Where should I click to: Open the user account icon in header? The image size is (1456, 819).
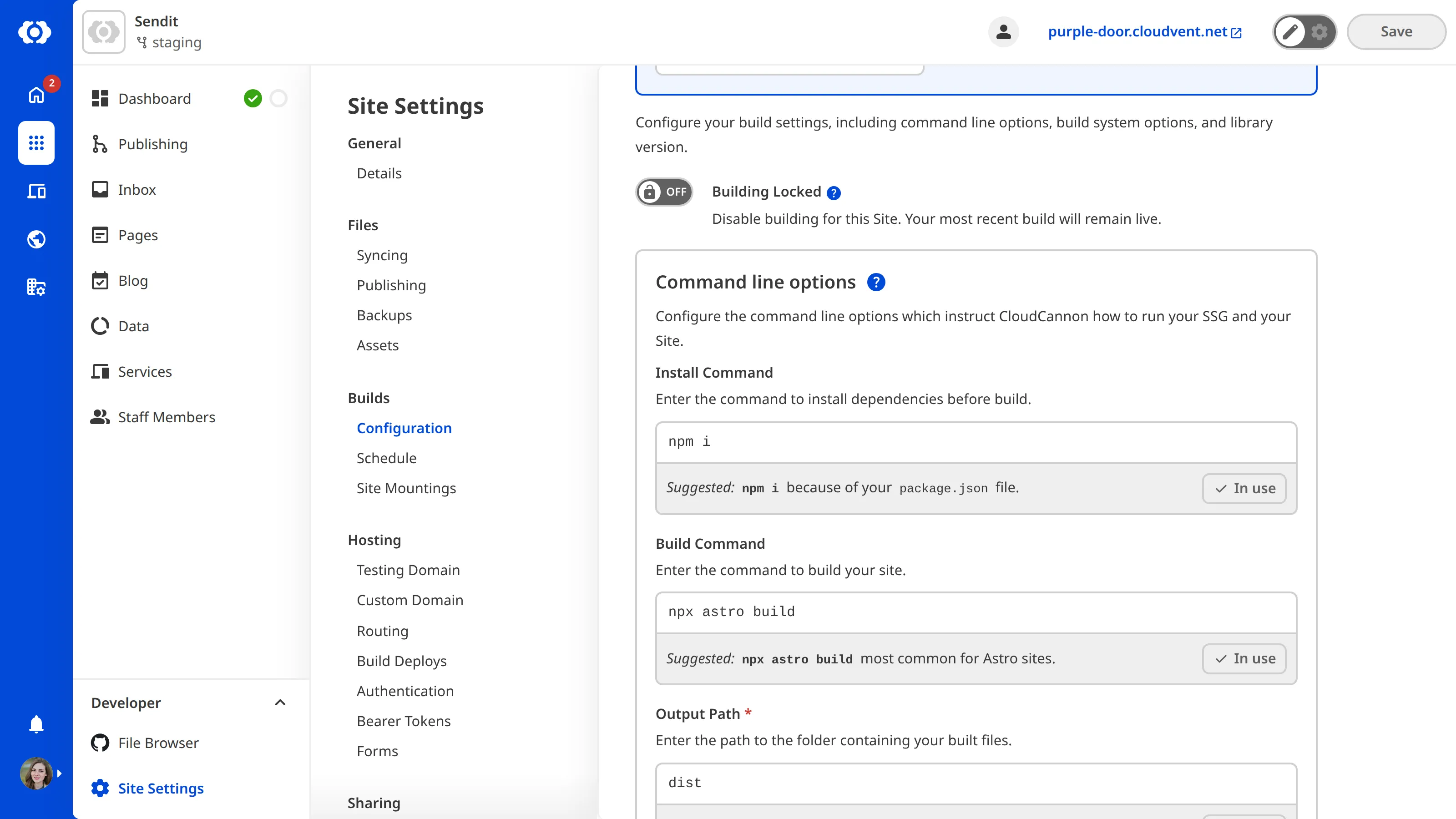[x=1003, y=32]
